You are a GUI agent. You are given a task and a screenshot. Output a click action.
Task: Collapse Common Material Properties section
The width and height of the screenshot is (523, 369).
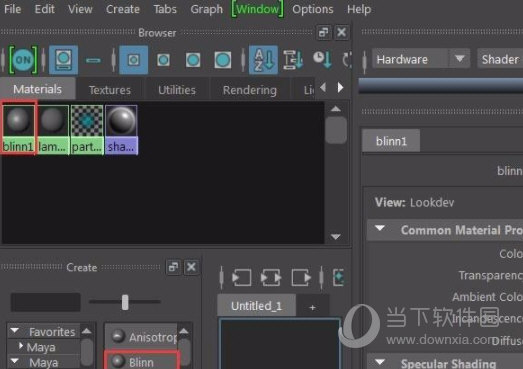(379, 228)
